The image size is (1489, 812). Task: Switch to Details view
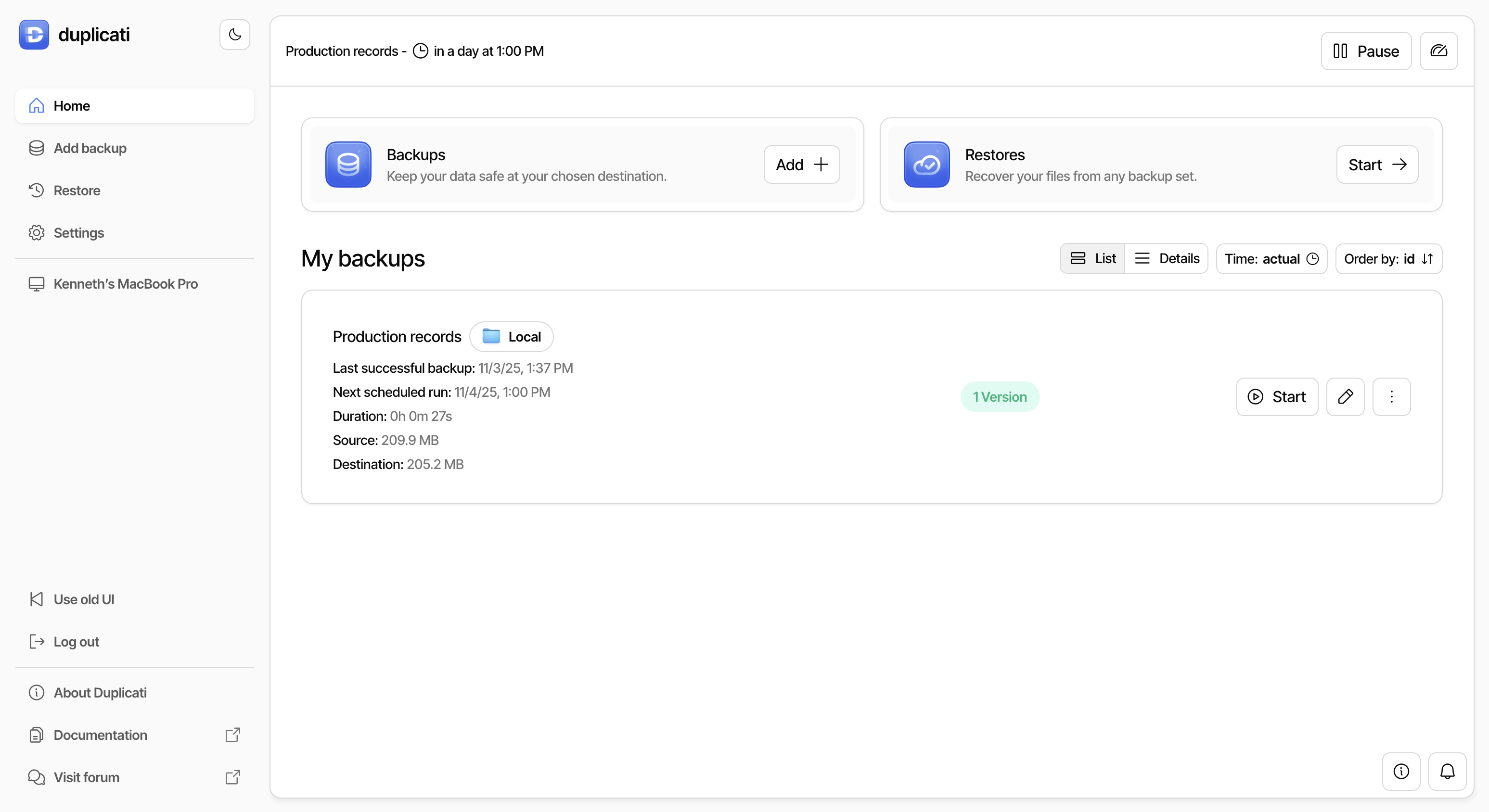[x=1167, y=258]
